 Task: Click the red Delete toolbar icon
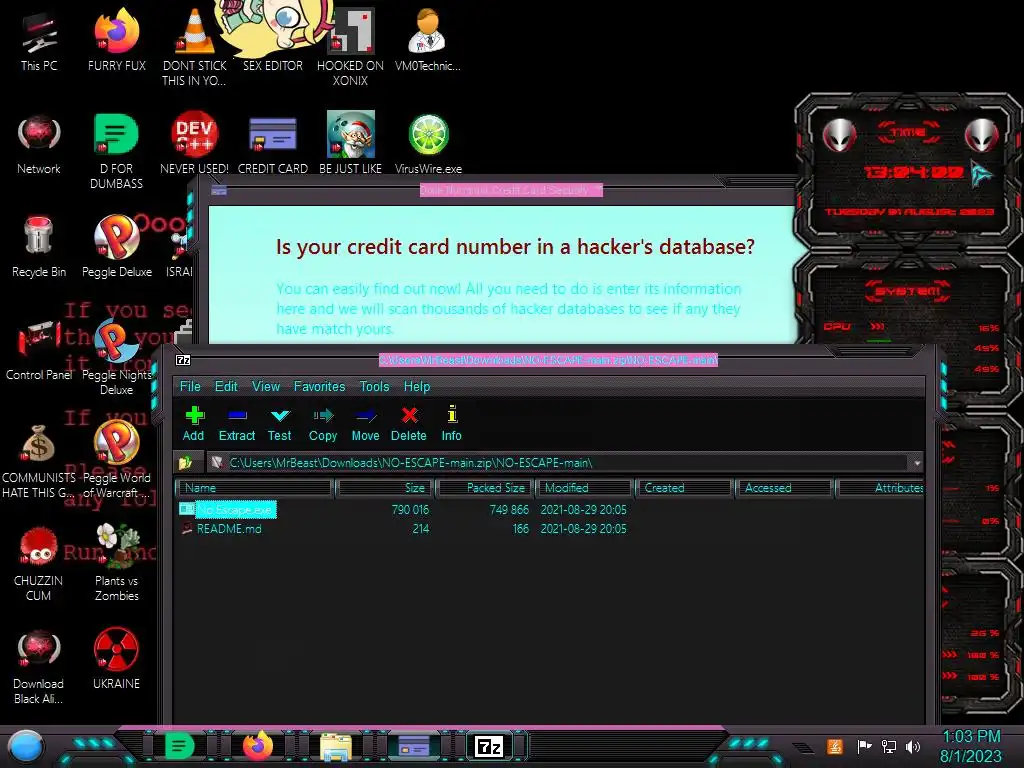click(409, 424)
